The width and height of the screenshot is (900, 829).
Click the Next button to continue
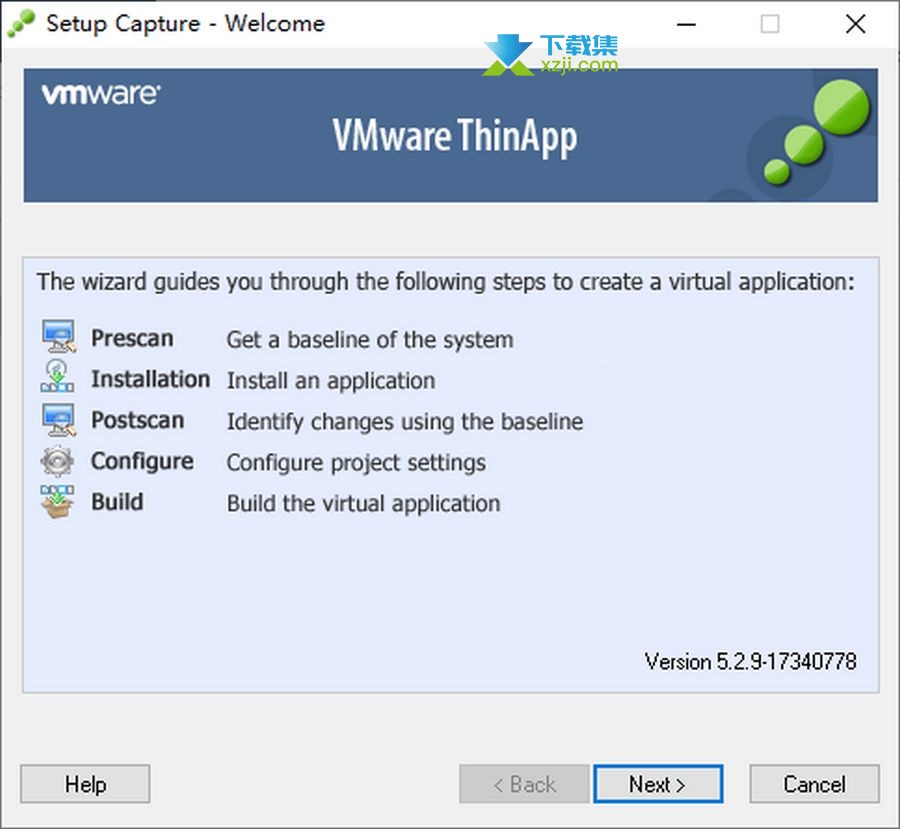click(658, 784)
